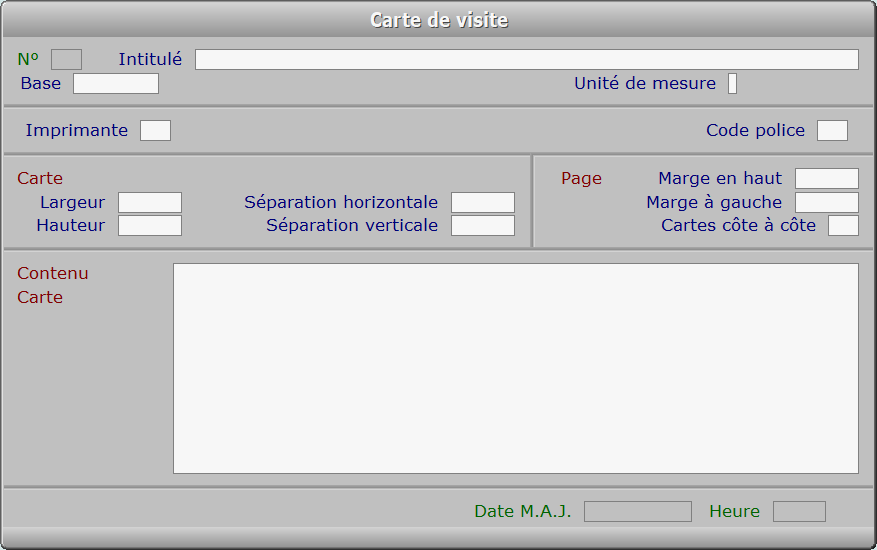Screen dimensions: 877x550
Task: Click the Unité de mesure label
Action: (x=645, y=83)
